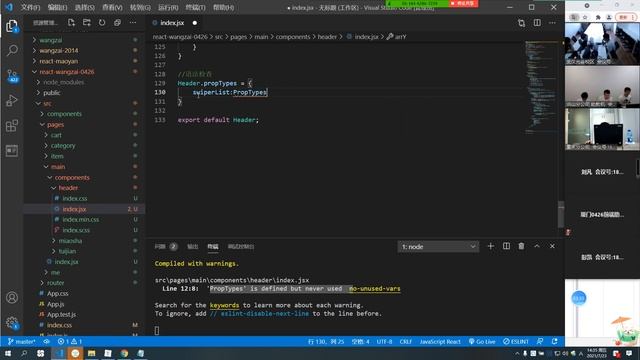Kill the terminal with trash icon
Viewport: 640px width, 360px height.
pyautogui.click(x=521, y=246)
